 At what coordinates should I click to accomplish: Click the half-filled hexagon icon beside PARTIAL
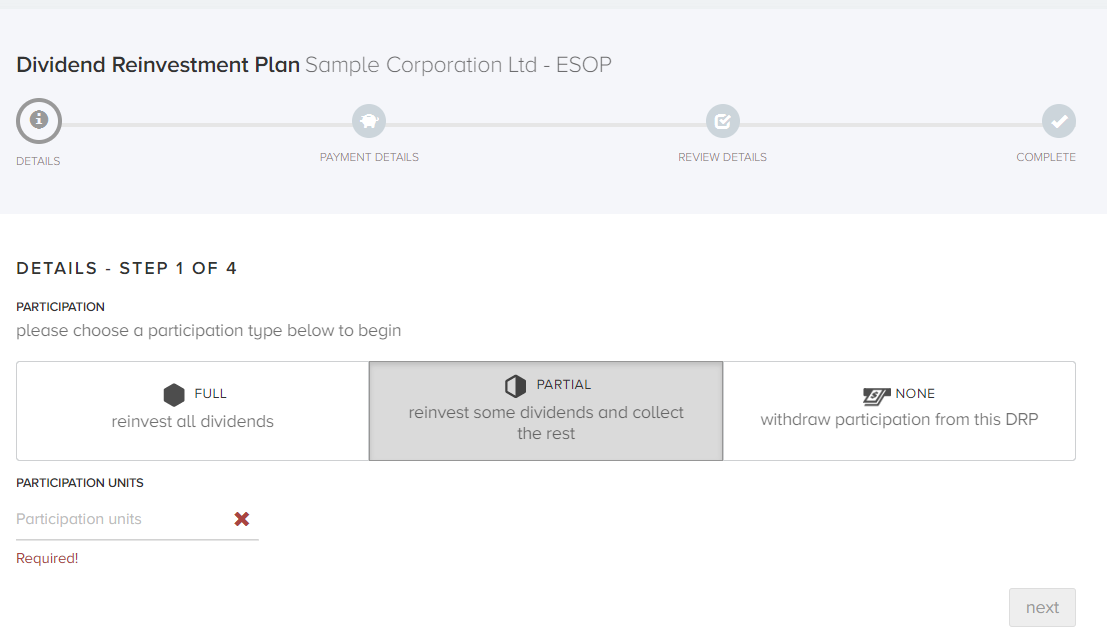[x=515, y=386]
